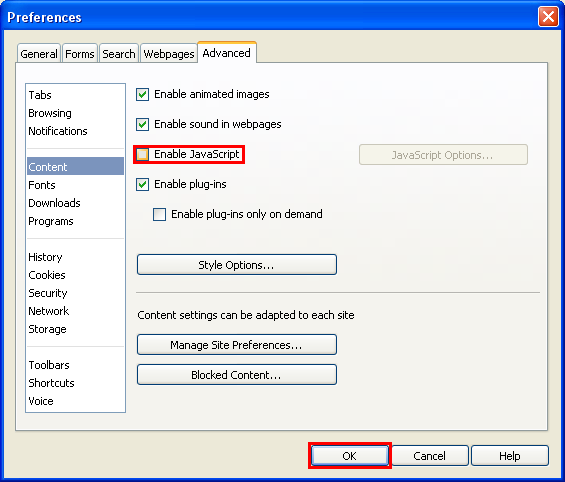Open Manage Site Preferences
Image resolution: width=565 pixels, height=482 pixels.
pos(237,345)
